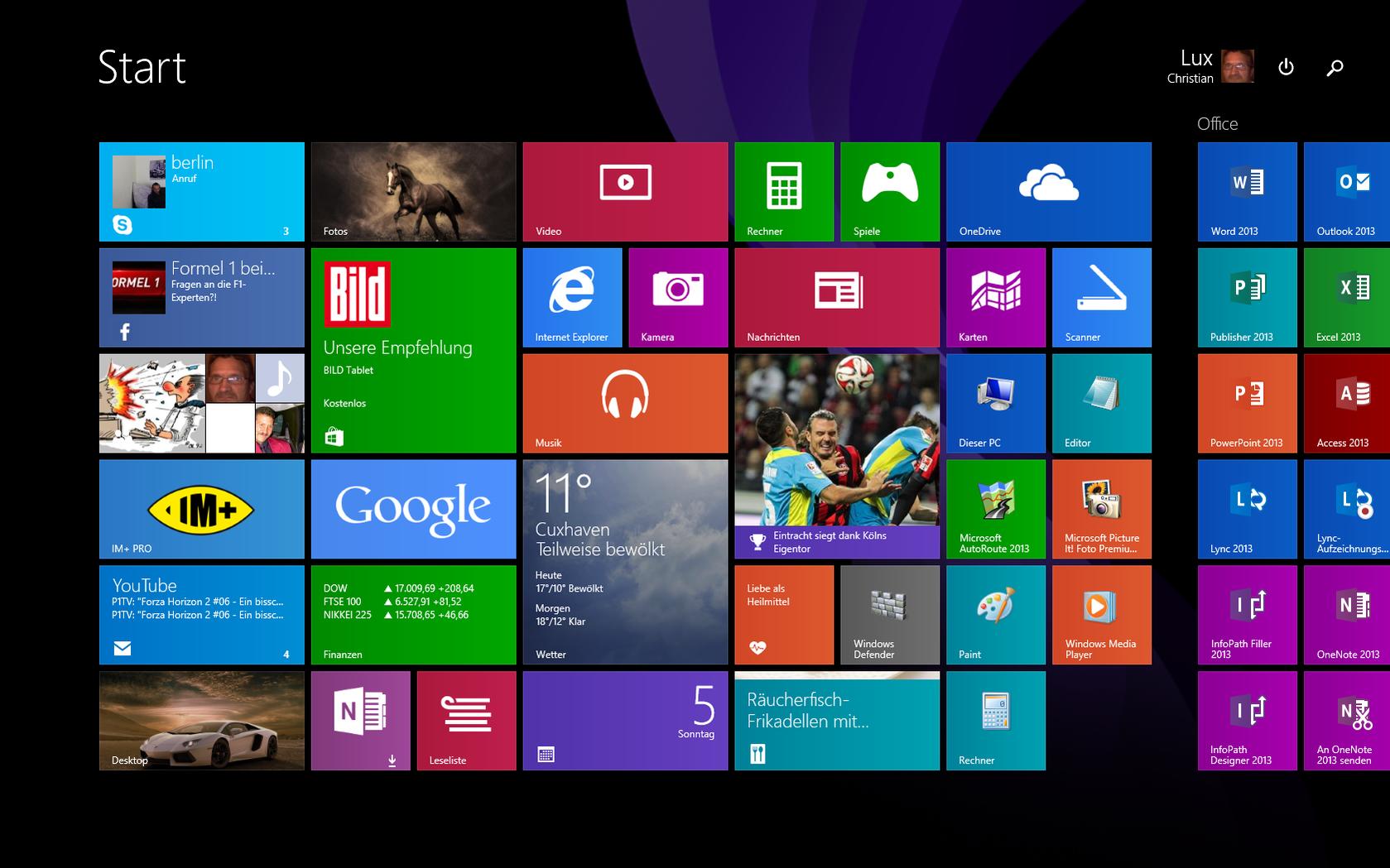This screenshot has height=868, width=1390.
Task: Open the Google tile
Action: pyautogui.click(x=414, y=510)
